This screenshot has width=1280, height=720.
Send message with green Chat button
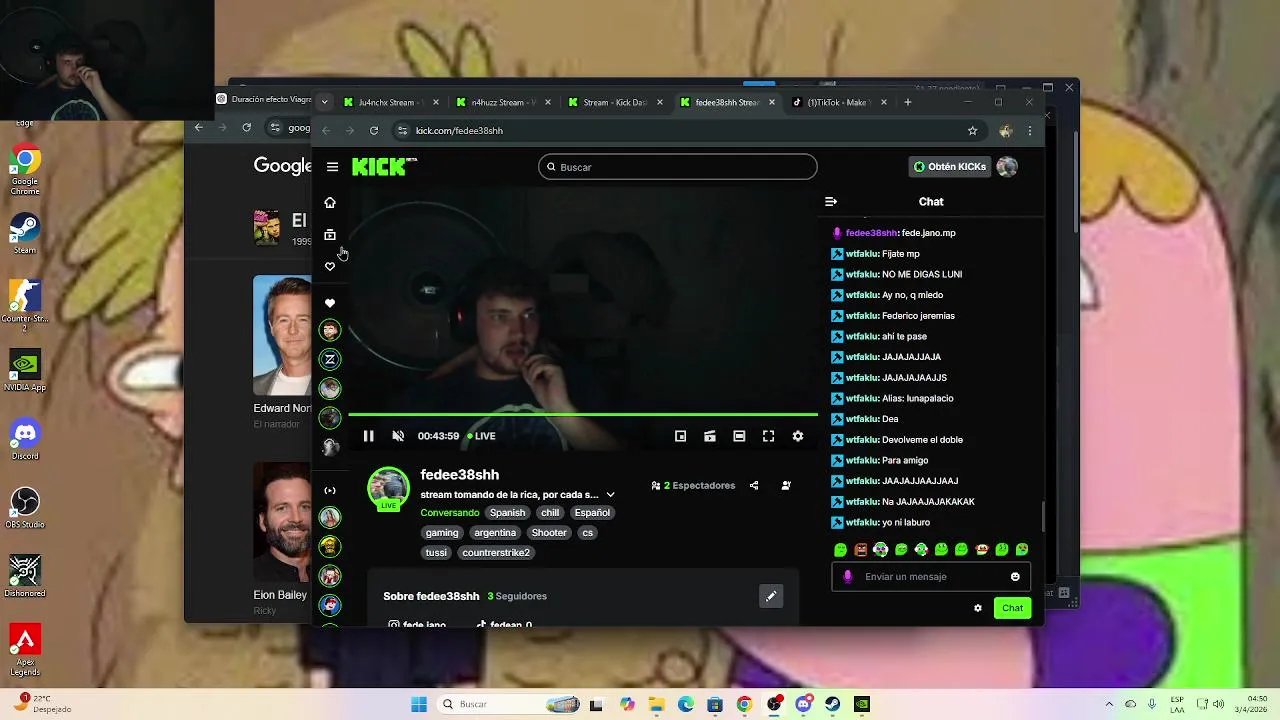[x=1012, y=608]
